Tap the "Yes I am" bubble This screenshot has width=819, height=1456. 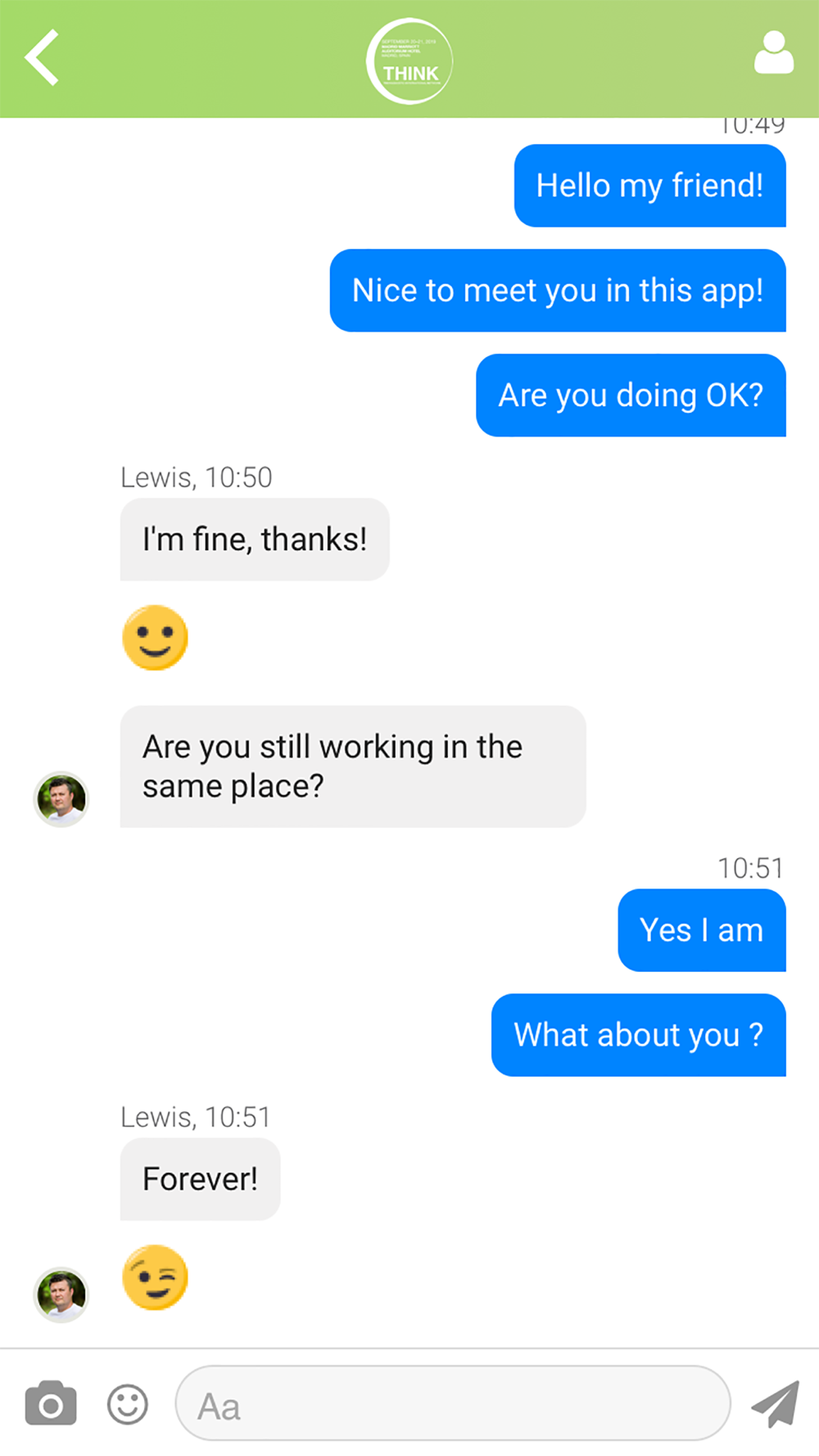702,930
